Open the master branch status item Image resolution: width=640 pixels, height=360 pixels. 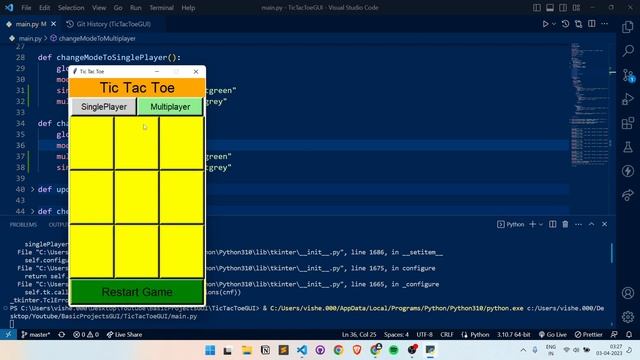point(35,334)
